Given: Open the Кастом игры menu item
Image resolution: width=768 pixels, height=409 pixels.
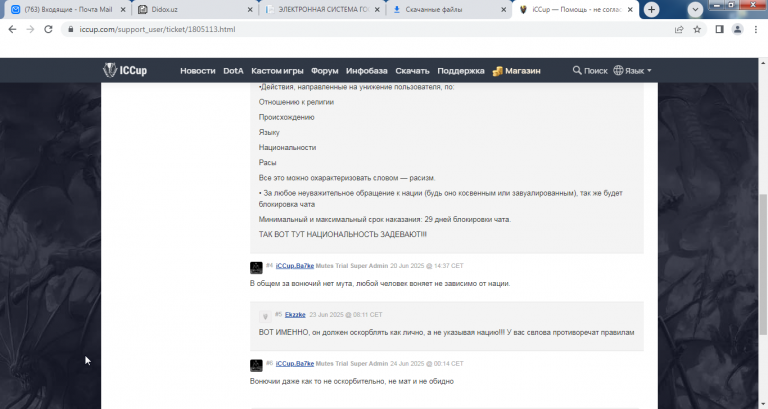Looking at the screenshot, I should pos(277,71).
